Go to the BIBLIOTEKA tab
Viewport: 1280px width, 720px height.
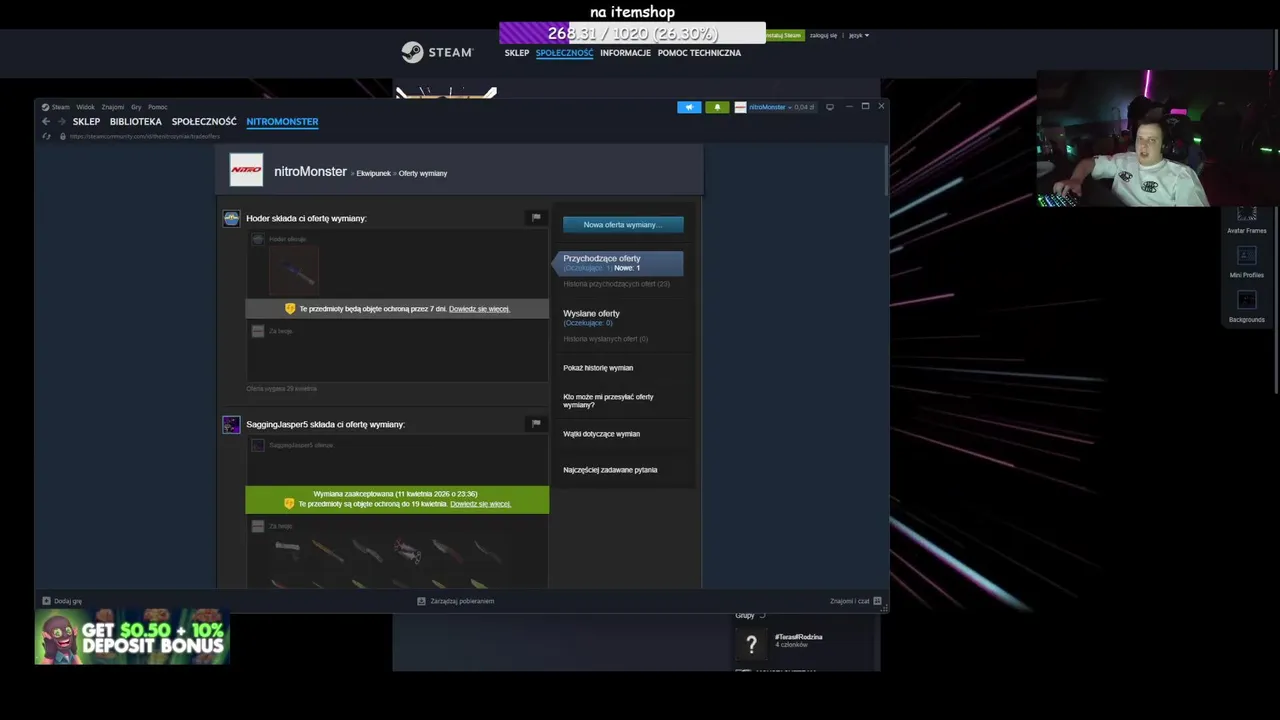tap(135, 122)
